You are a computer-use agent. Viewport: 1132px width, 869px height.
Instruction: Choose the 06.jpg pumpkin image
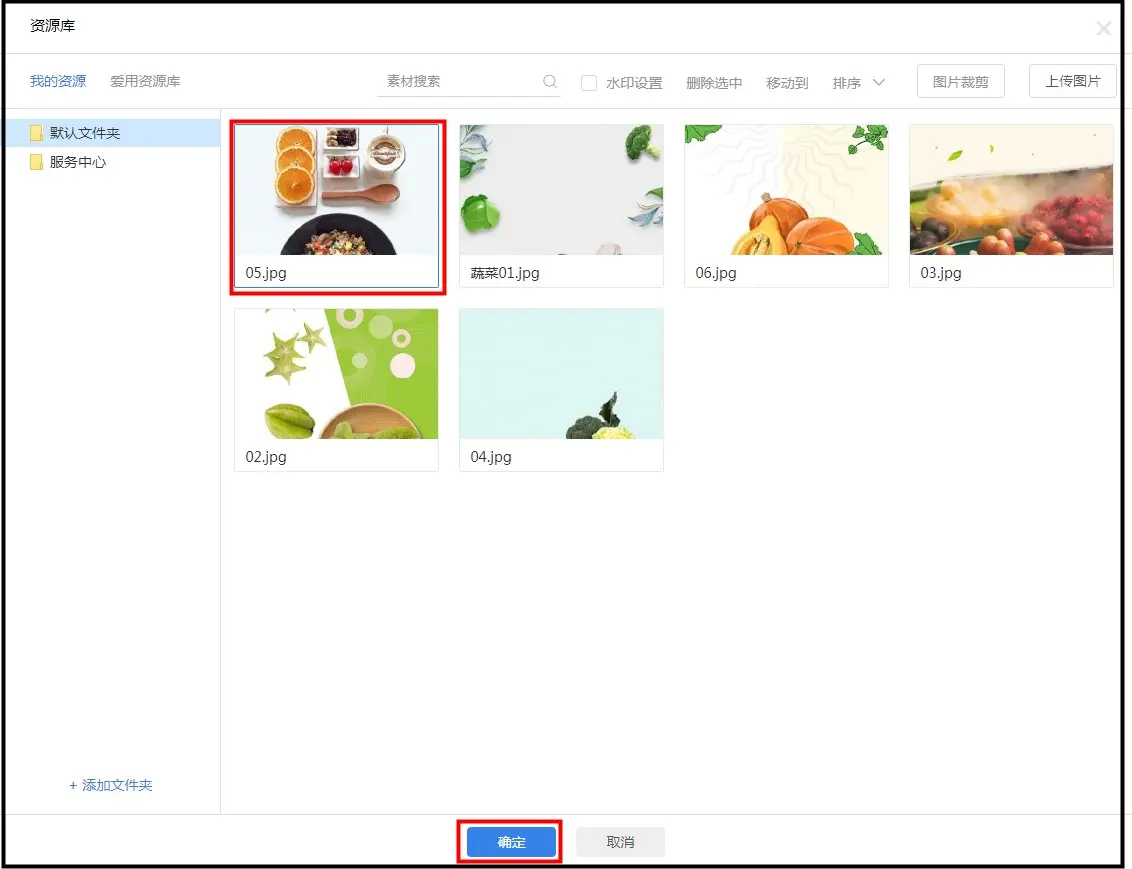pos(786,190)
